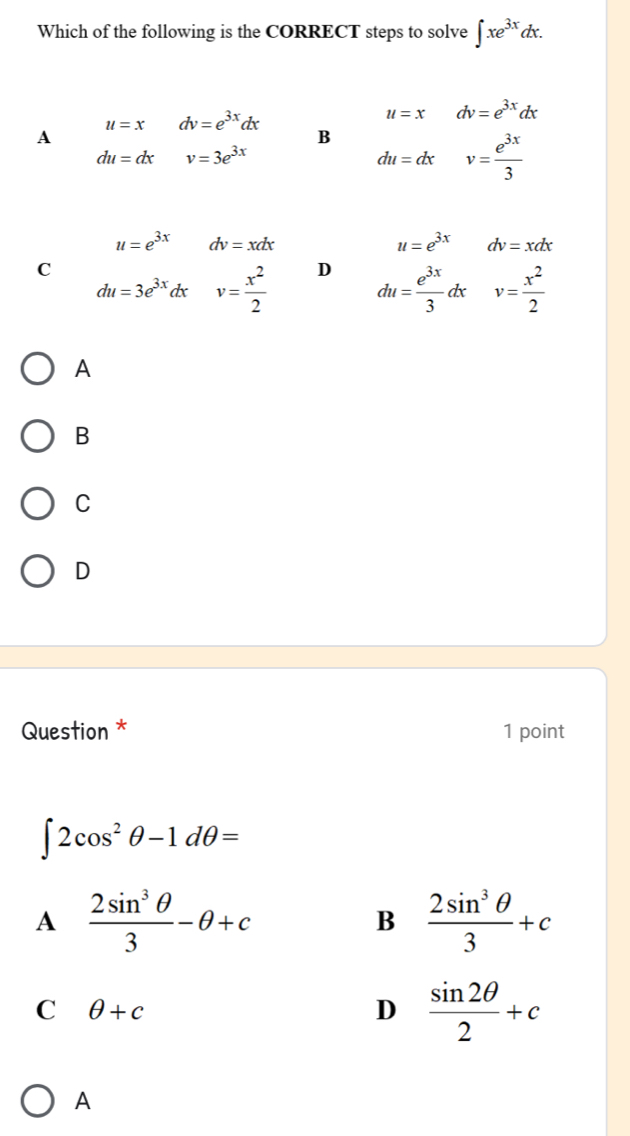
Task: Click the "1 point" score label
Action: pos(534,731)
